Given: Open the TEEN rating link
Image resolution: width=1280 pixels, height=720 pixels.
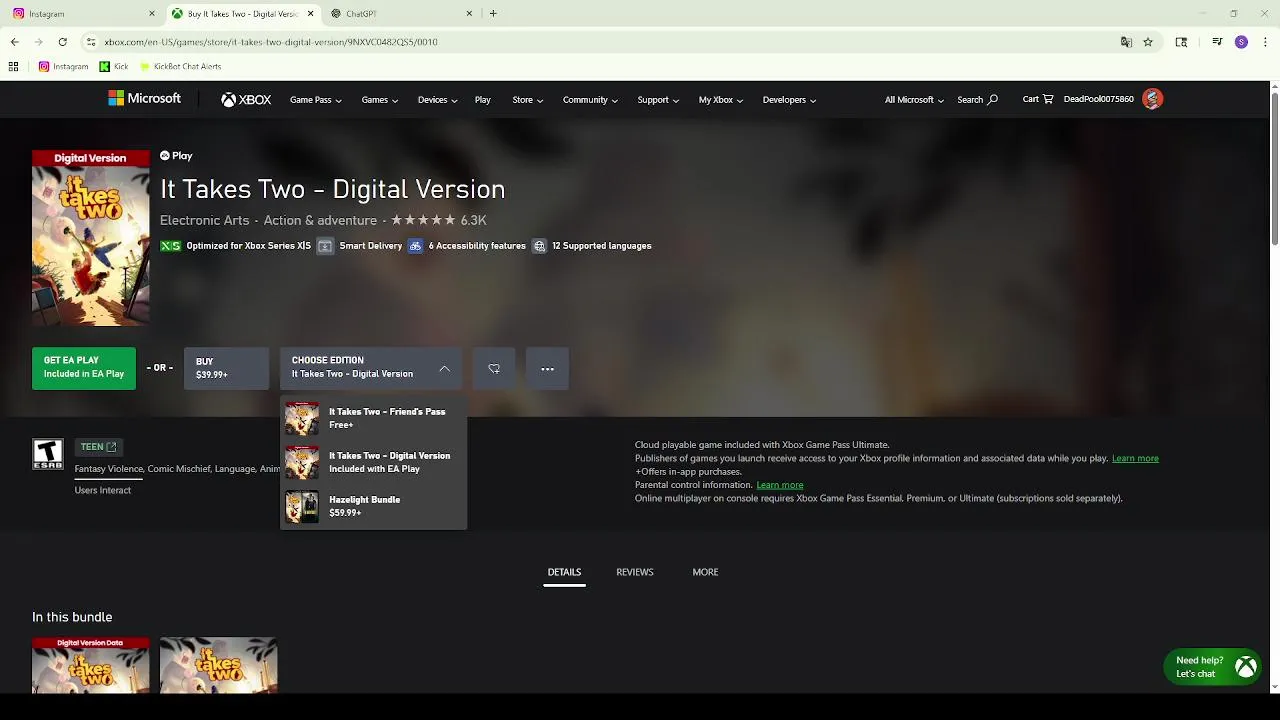Looking at the screenshot, I should [x=99, y=447].
